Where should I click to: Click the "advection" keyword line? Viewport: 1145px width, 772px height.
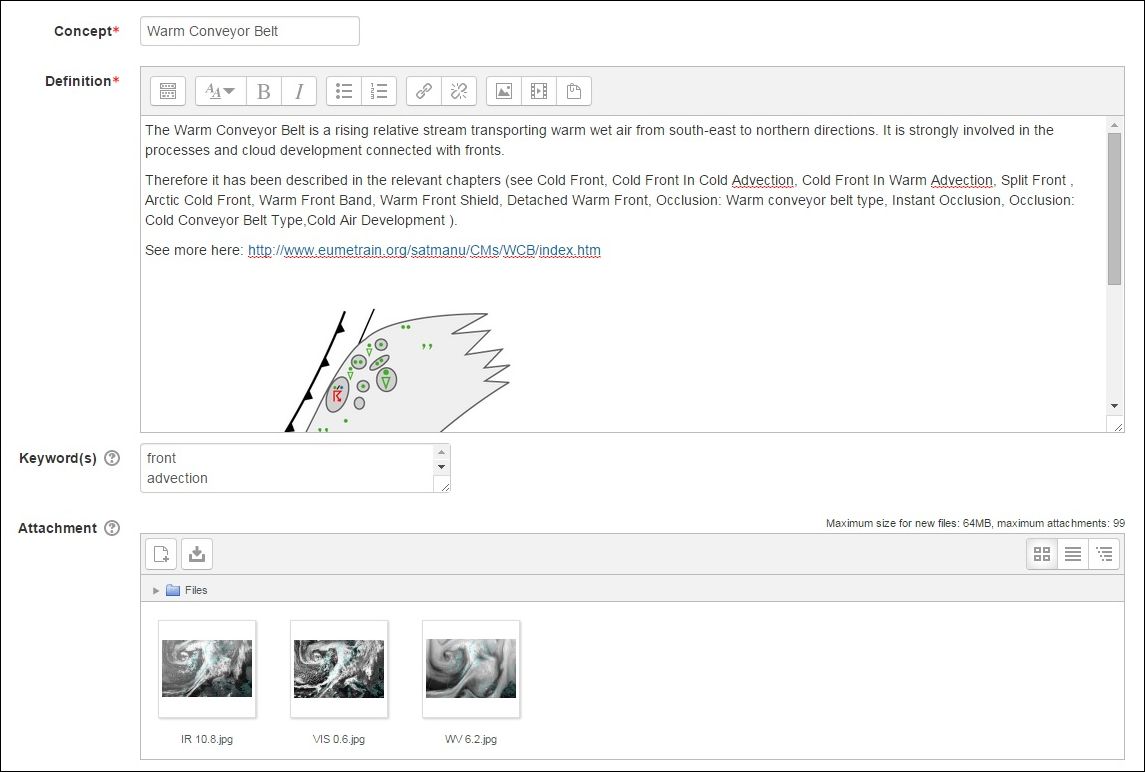pos(177,478)
